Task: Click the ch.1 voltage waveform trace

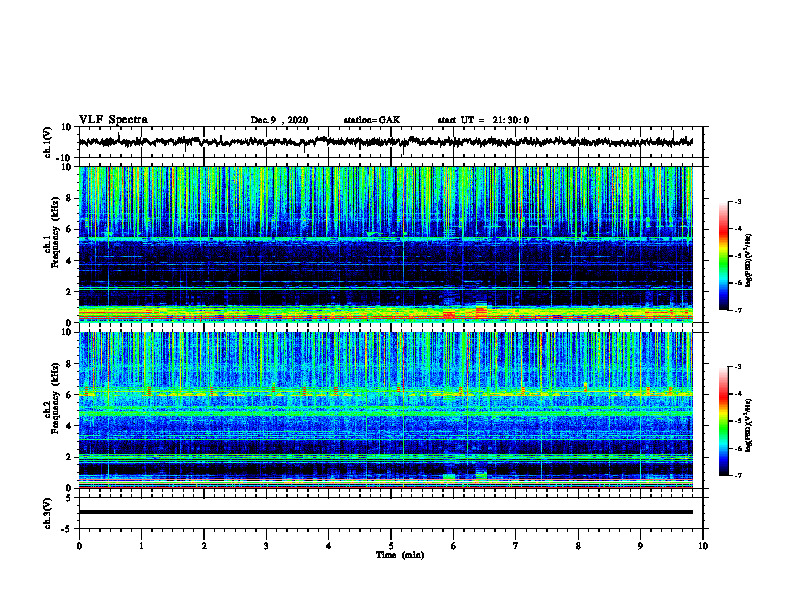Action: (x=385, y=142)
